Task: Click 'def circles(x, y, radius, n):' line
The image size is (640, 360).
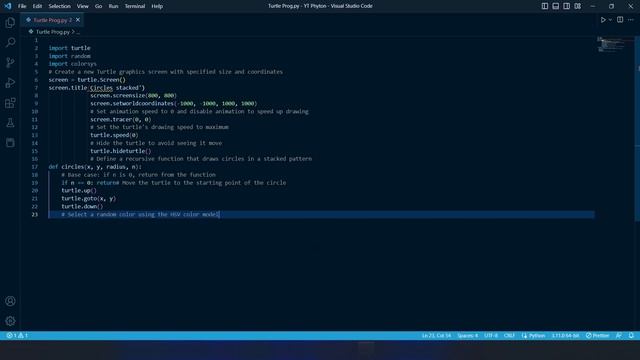Action: [95, 167]
